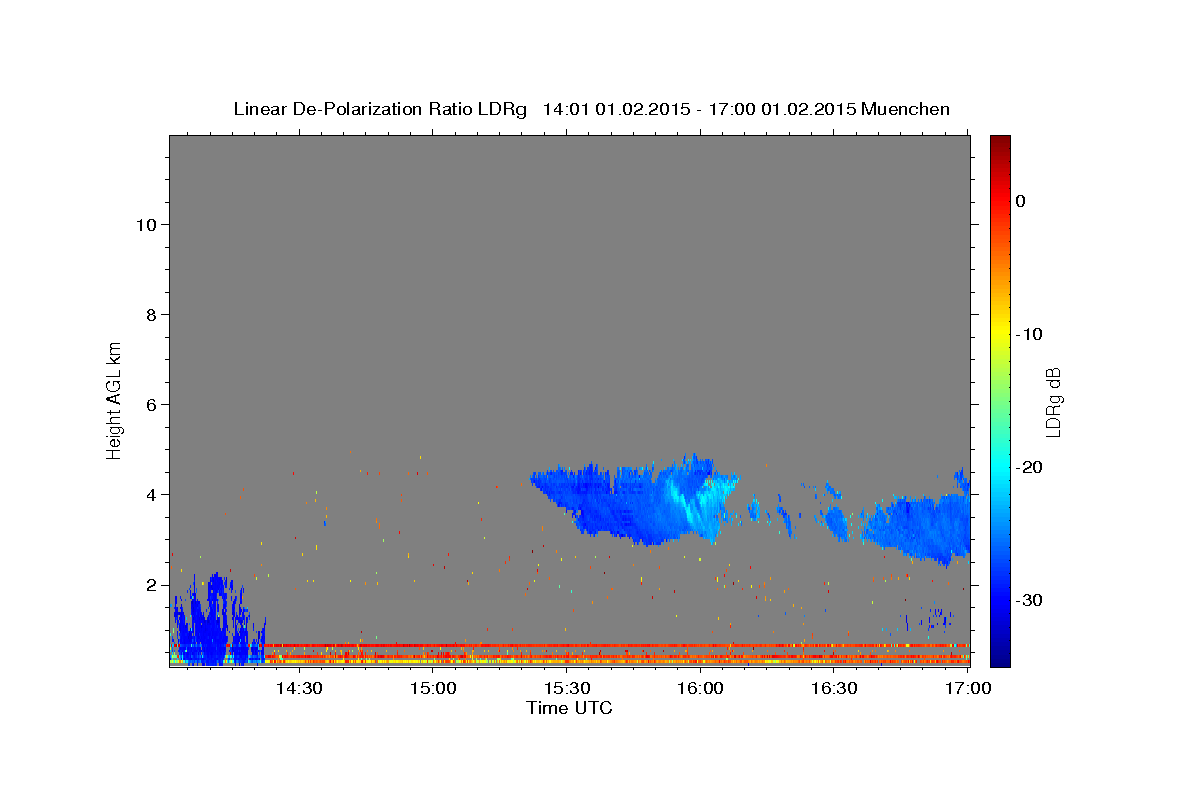The height and width of the screenshot is (800, 1200).
Task: Click the colorbar value -20
Action: (1030, 467)
